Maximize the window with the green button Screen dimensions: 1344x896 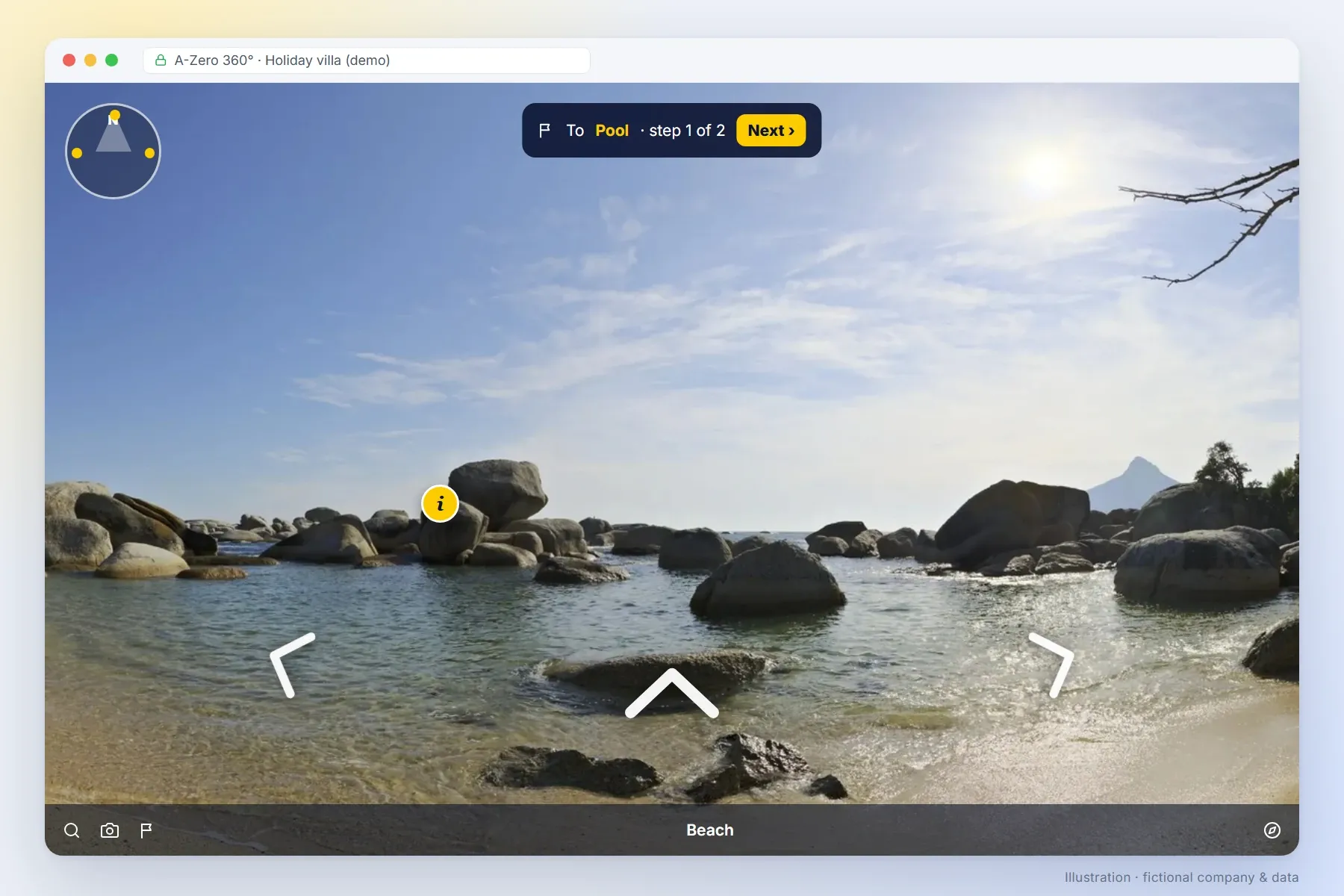pos(112,60)
